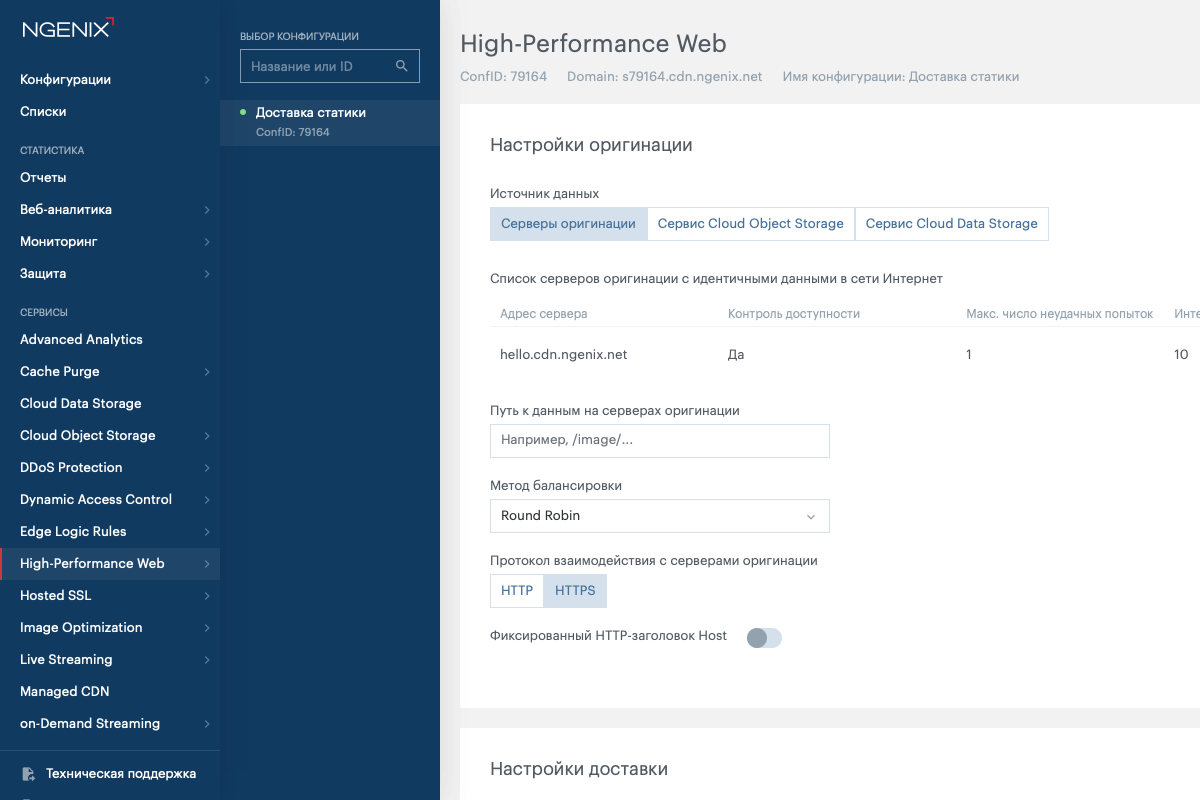1200x800 pixels.
Task: Expand the Image Optimization chevron
Action: pyautogui.click(x=207, y=628)
